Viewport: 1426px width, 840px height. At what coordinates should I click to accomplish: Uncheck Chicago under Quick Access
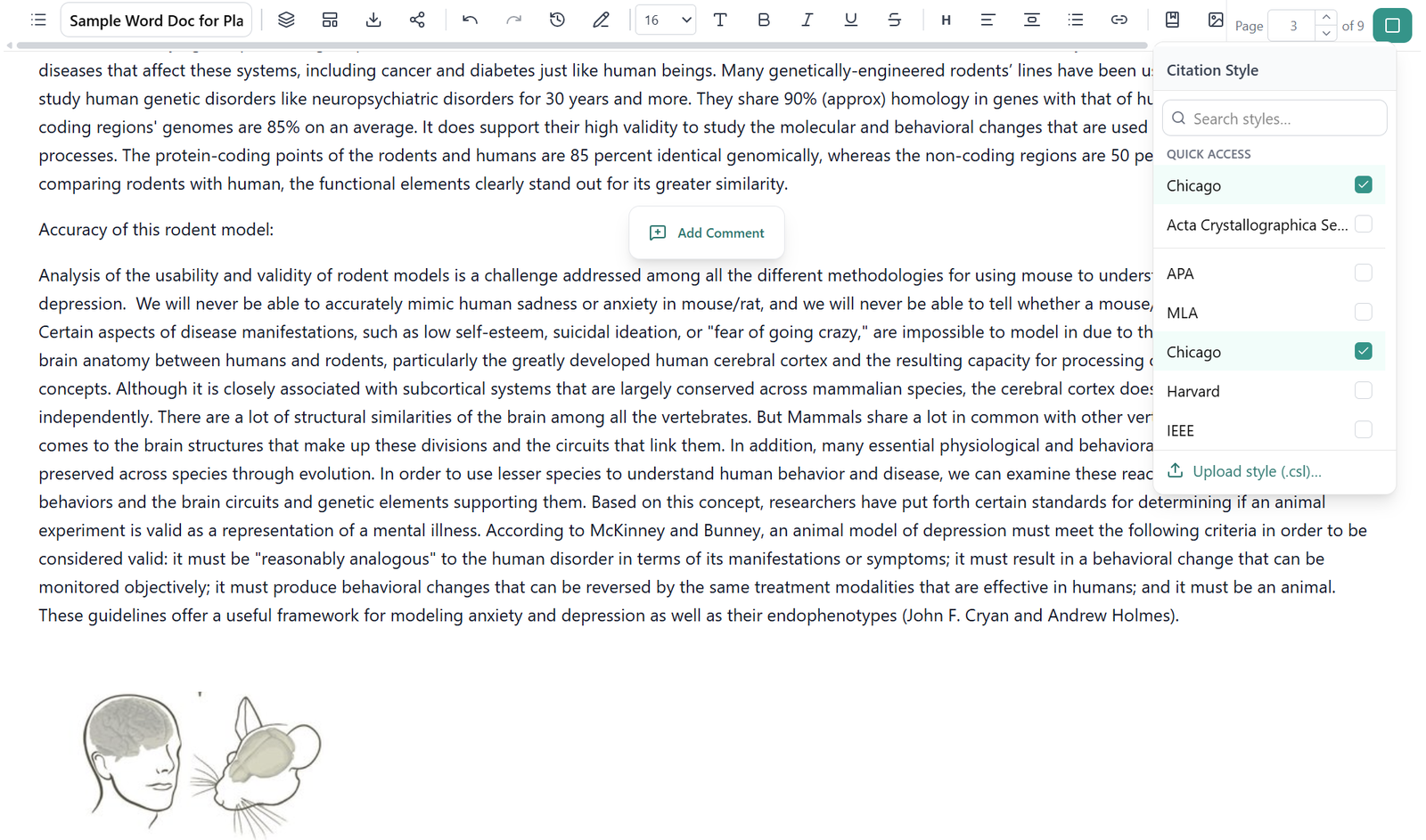(x=1363, y=184)
